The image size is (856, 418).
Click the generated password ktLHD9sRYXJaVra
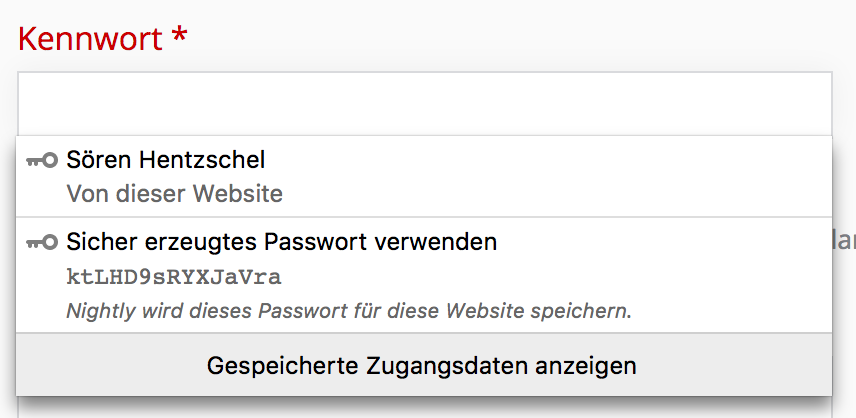(x=175, y=277)
